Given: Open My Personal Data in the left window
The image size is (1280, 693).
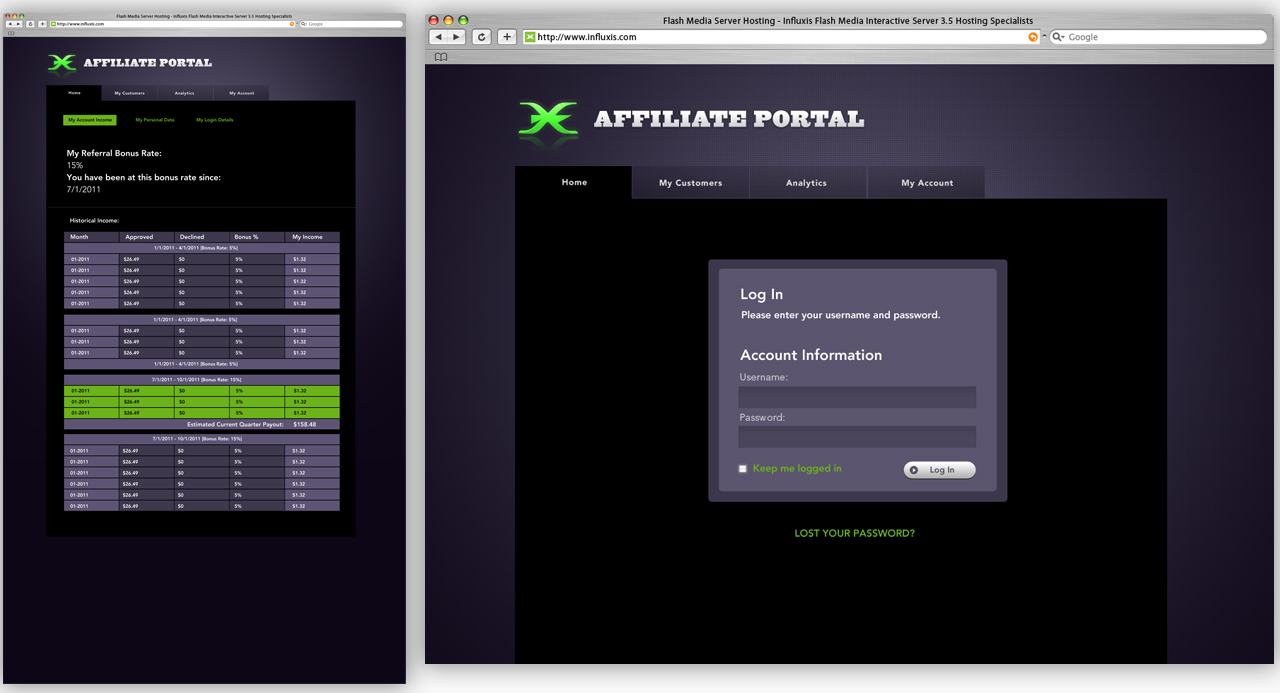Looking at the screenshot, I should pyautogui.click(x=154, y=119).
